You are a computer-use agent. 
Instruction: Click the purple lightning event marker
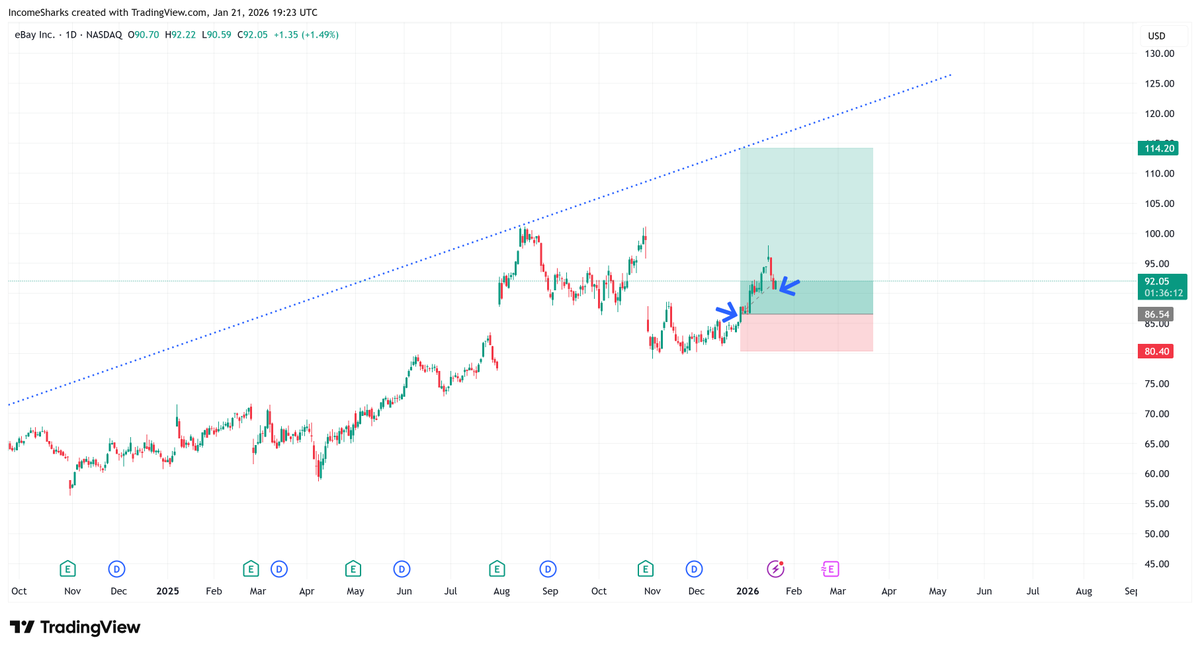coord(776,569)
